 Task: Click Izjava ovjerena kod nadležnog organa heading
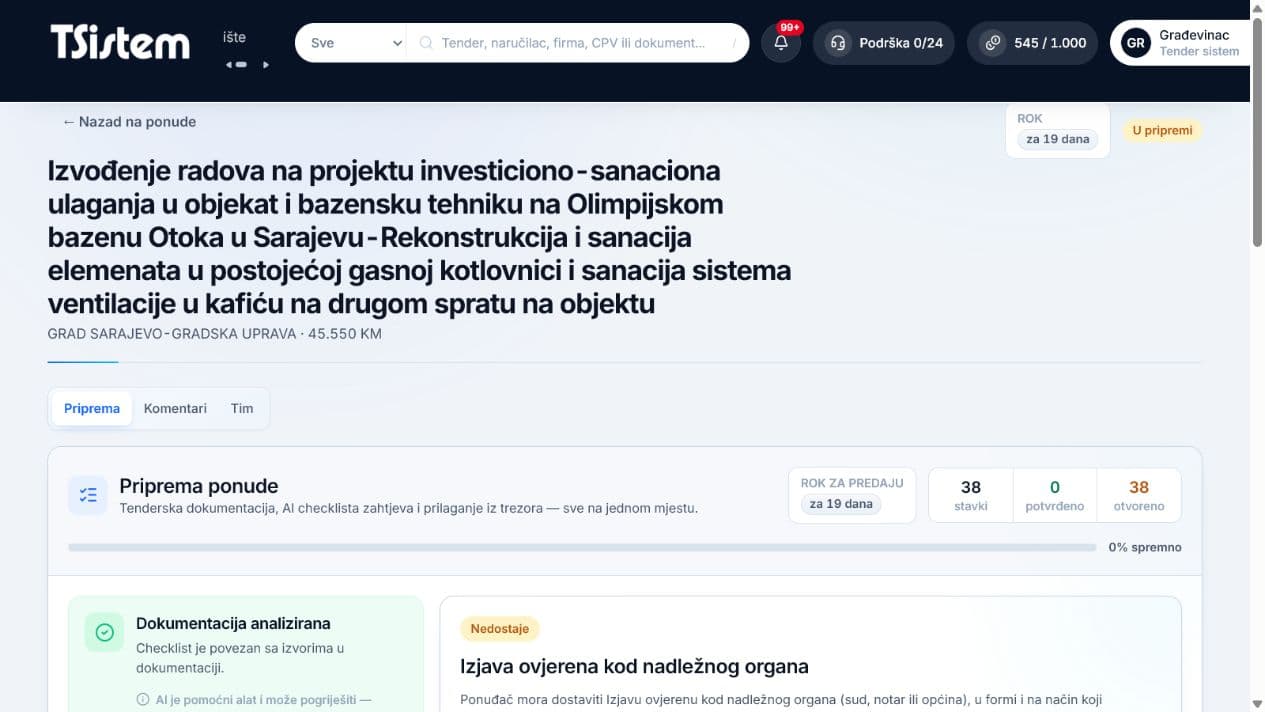tap(634, 666)
